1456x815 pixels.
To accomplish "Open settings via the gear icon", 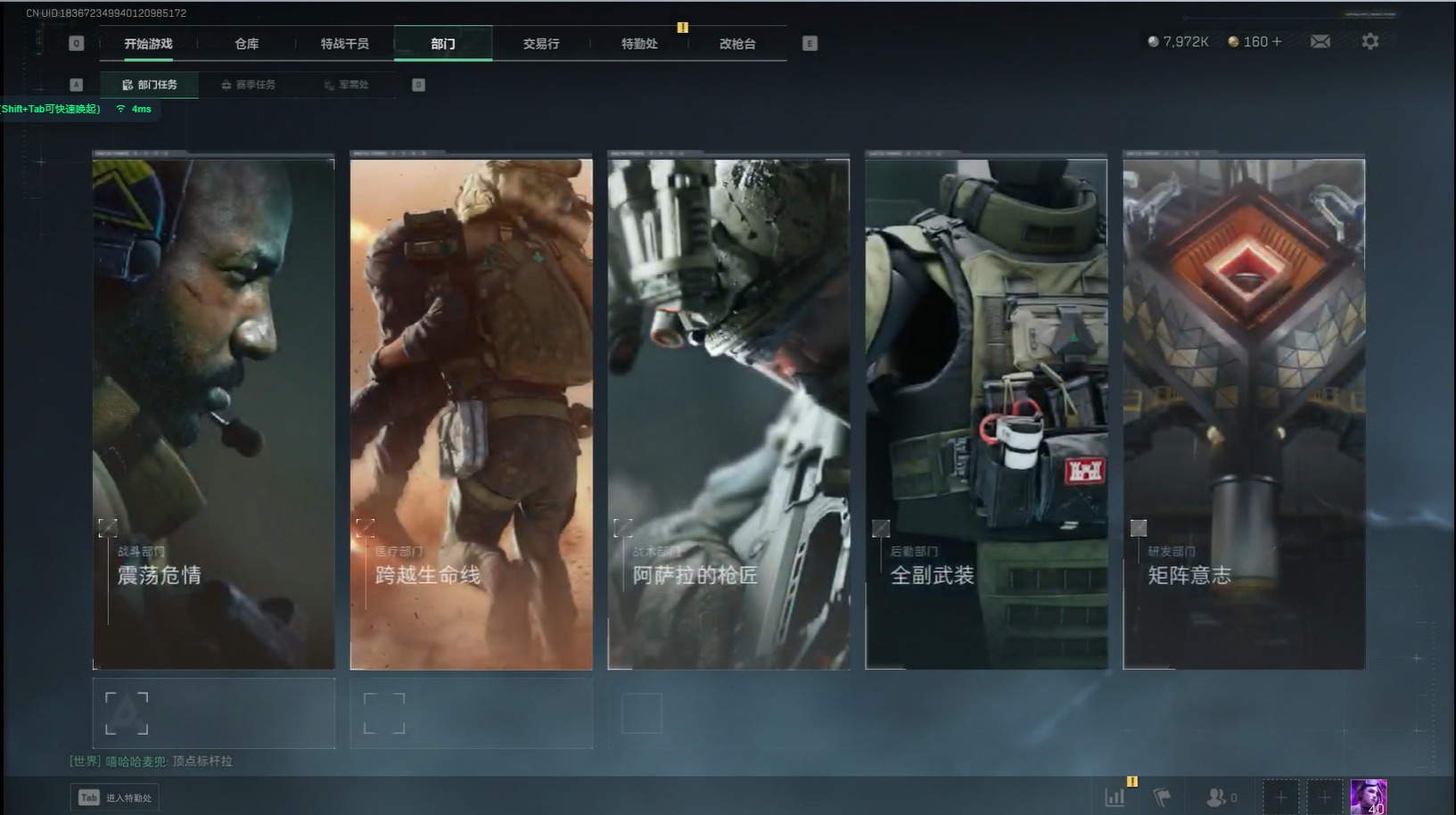I will pyautogui.click(x=1370, y=42).
